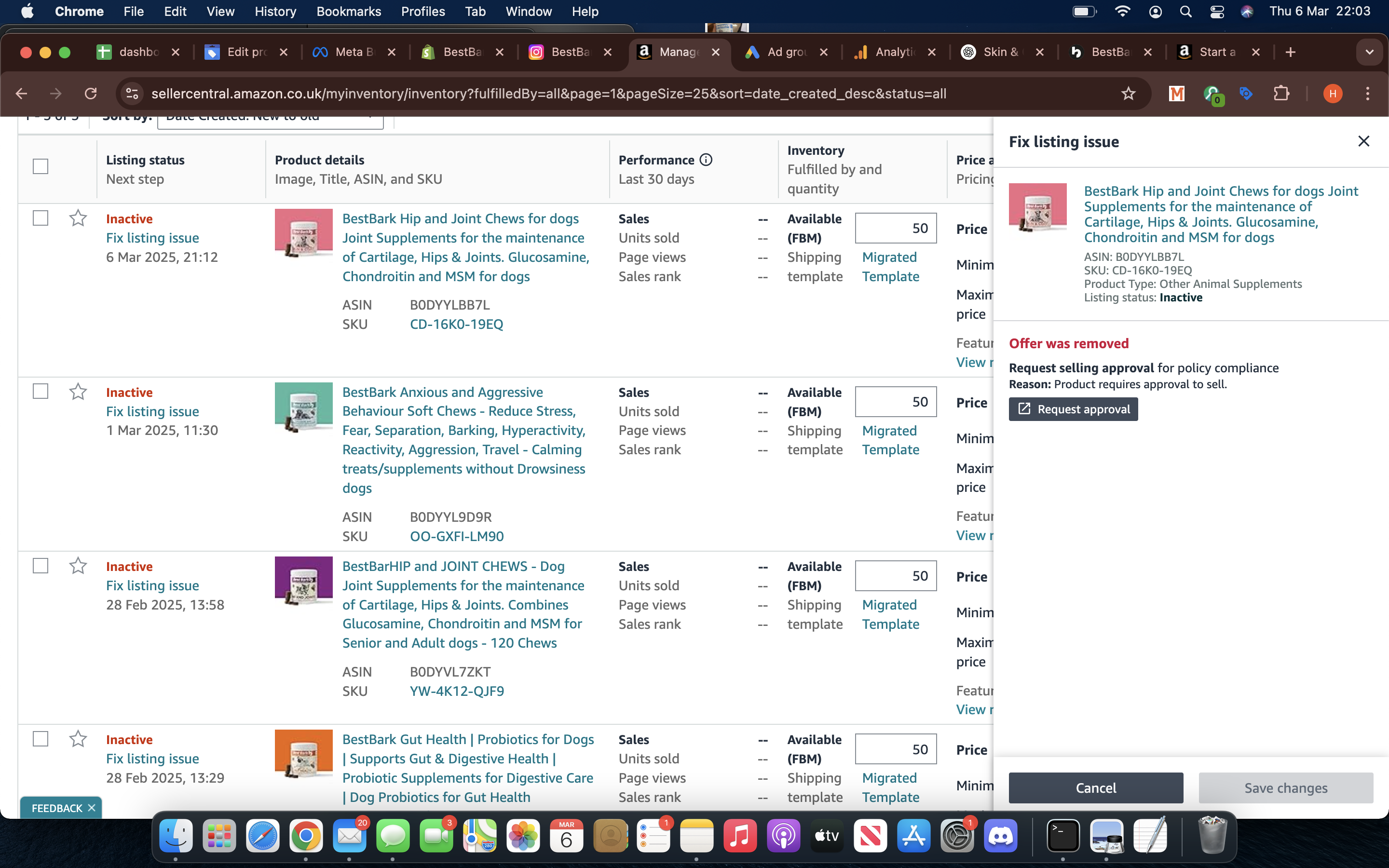Switch to the Meta Business tab
The width and height of the screenshot is (1389, 868).
(354, 52)
